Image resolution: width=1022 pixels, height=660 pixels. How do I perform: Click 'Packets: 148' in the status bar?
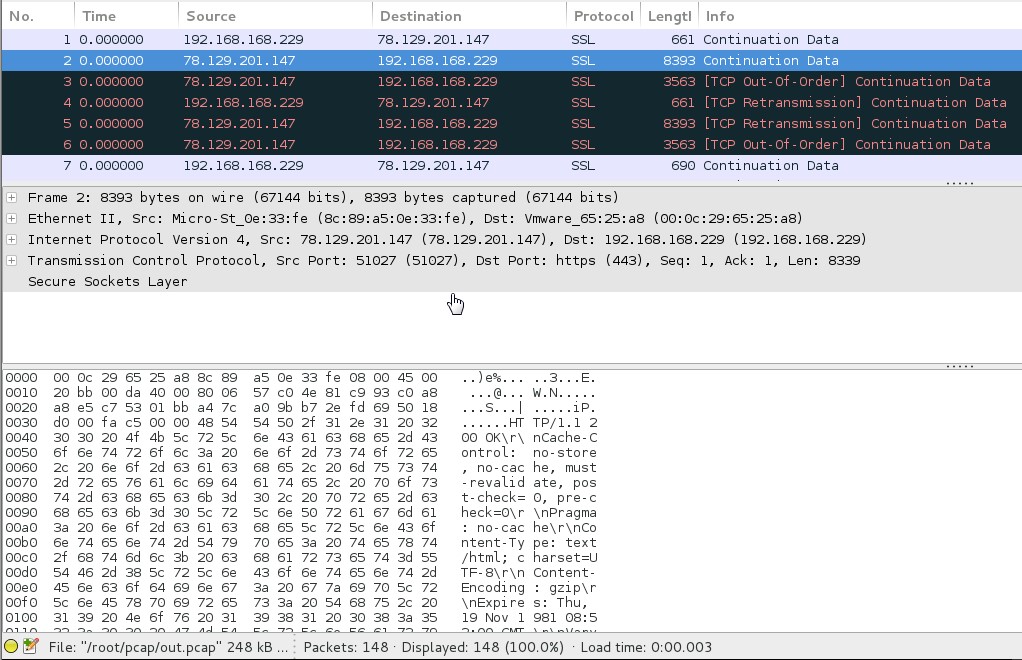(345, 647)
